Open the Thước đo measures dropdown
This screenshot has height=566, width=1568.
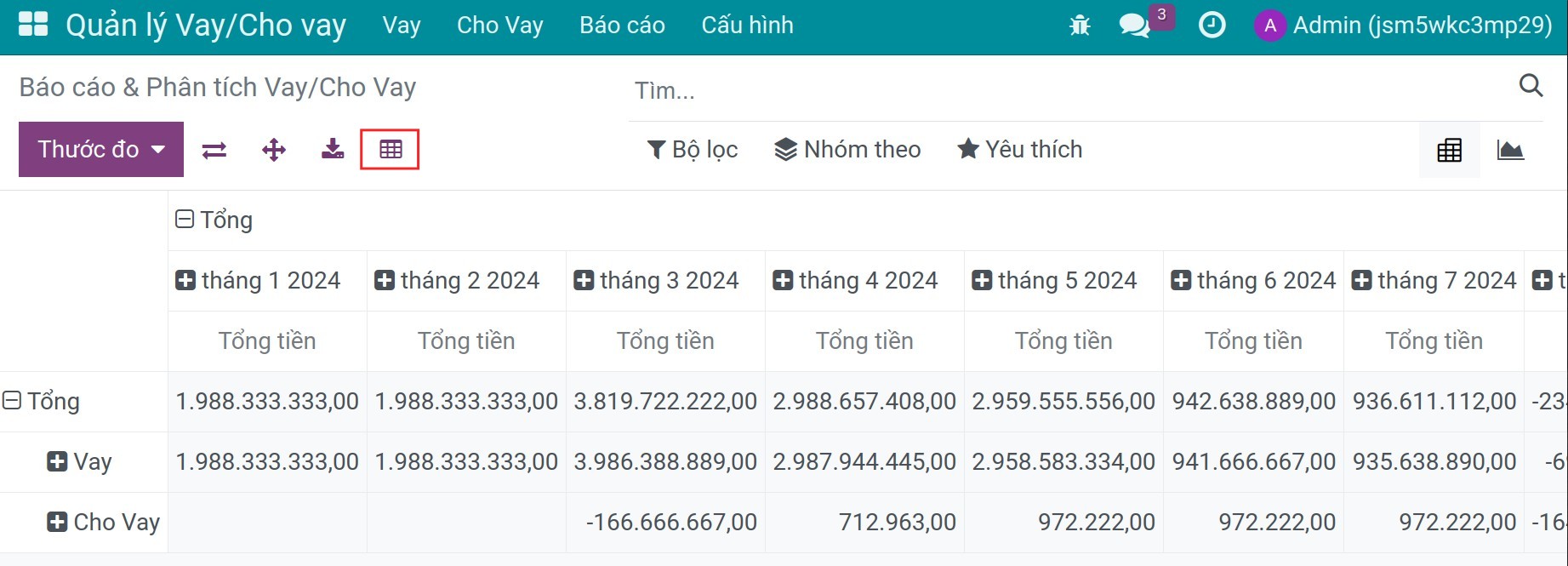101,150
